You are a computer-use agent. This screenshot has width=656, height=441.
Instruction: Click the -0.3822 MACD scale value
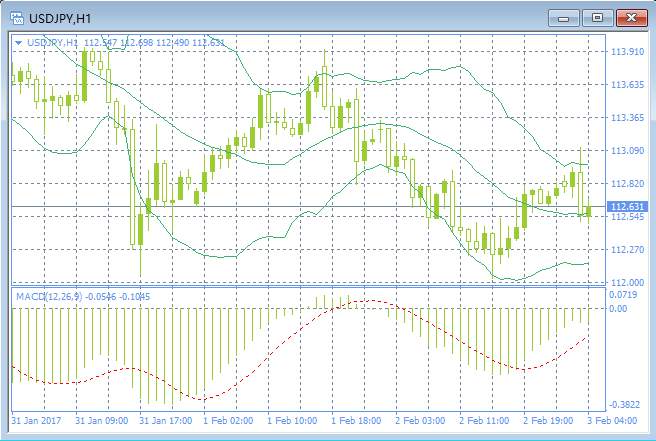coord(624,404)
